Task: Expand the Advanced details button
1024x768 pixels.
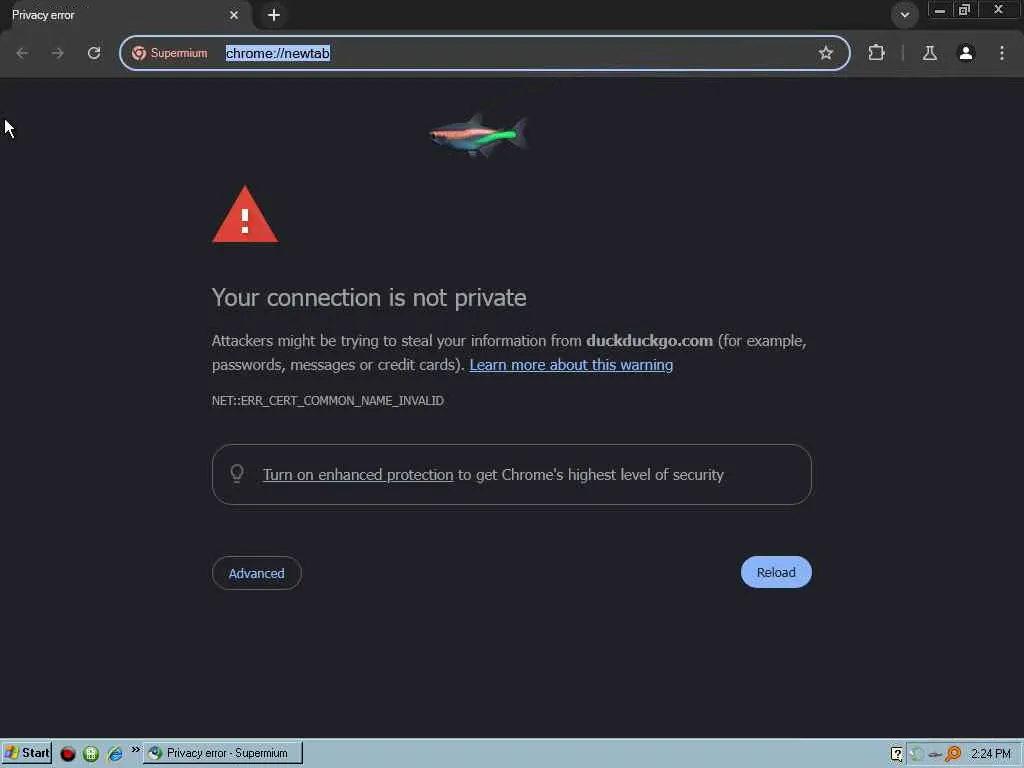Action: [x=257, y=573]
